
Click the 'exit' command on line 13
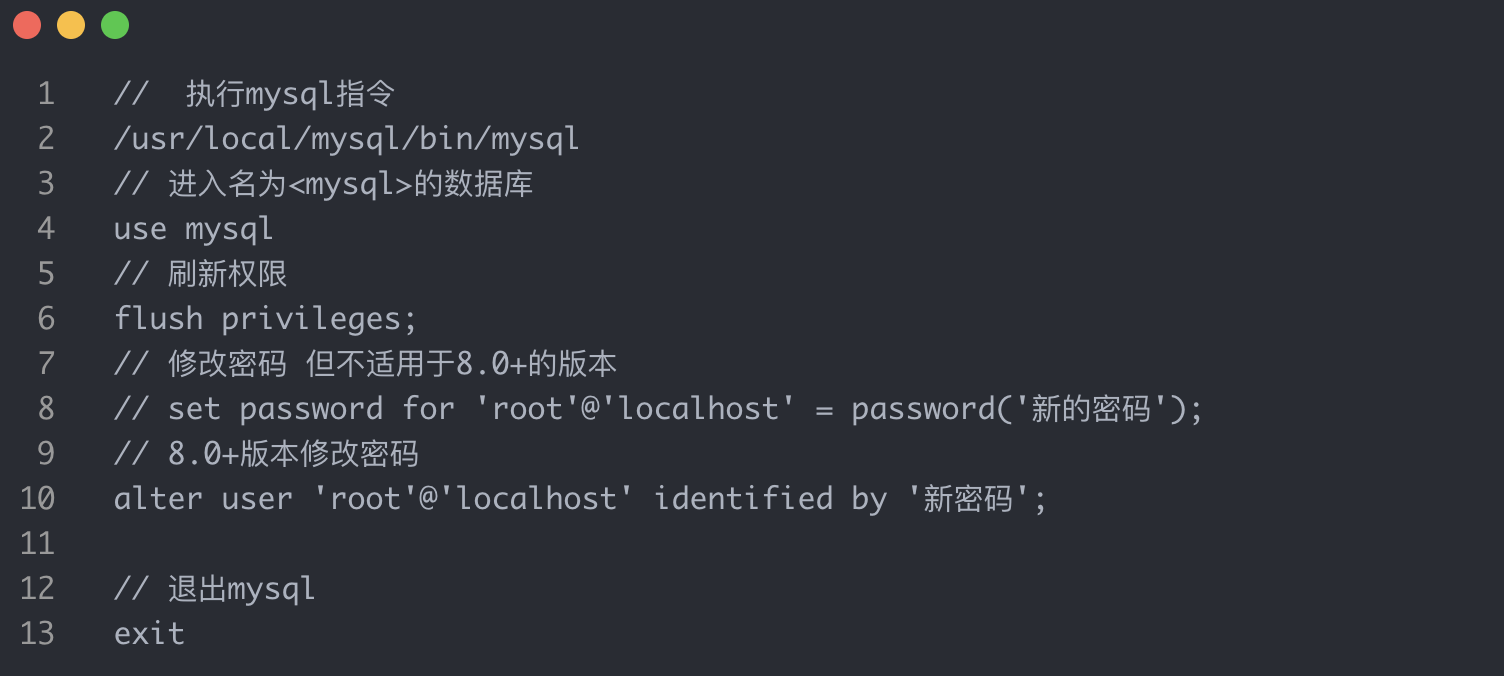[149, 634]
